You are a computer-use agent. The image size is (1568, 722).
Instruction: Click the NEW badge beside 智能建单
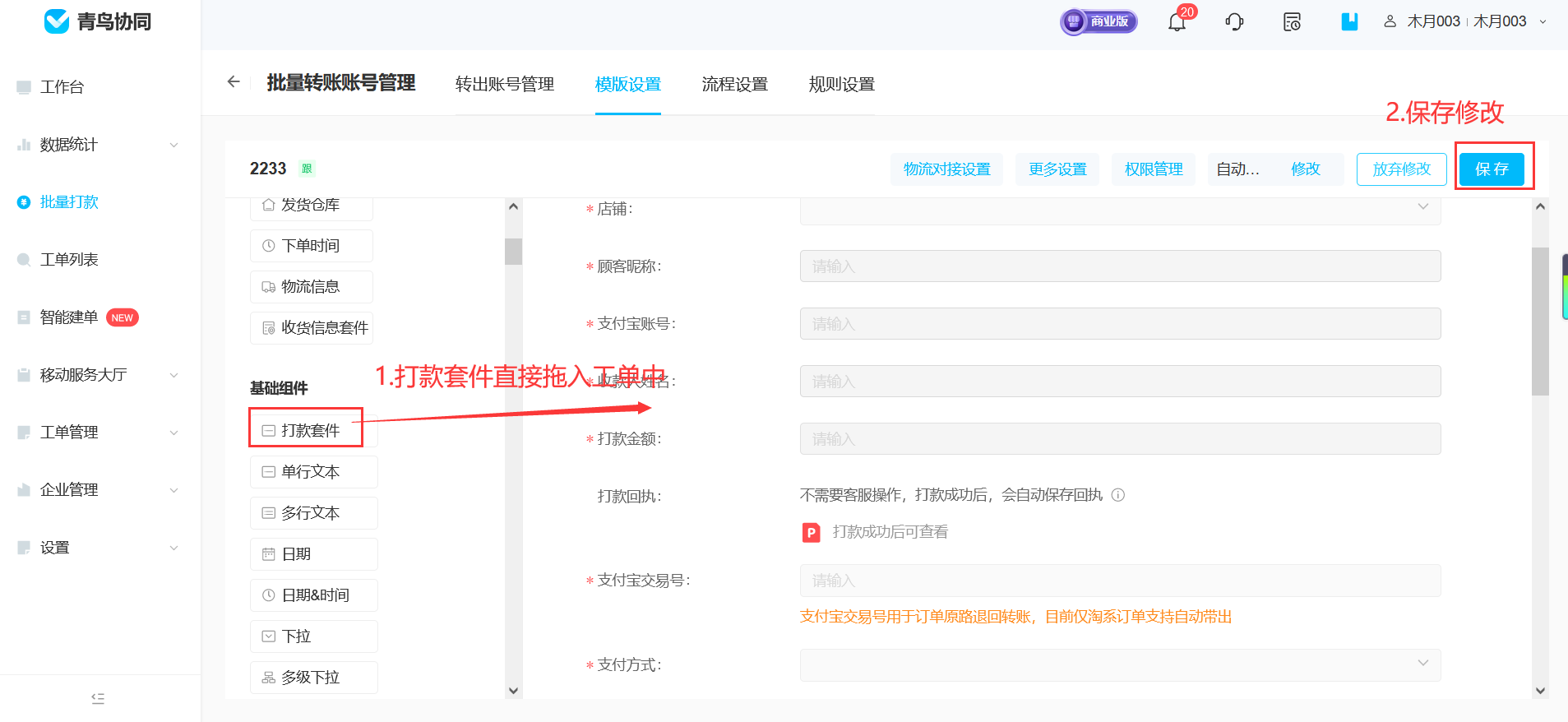123,317
